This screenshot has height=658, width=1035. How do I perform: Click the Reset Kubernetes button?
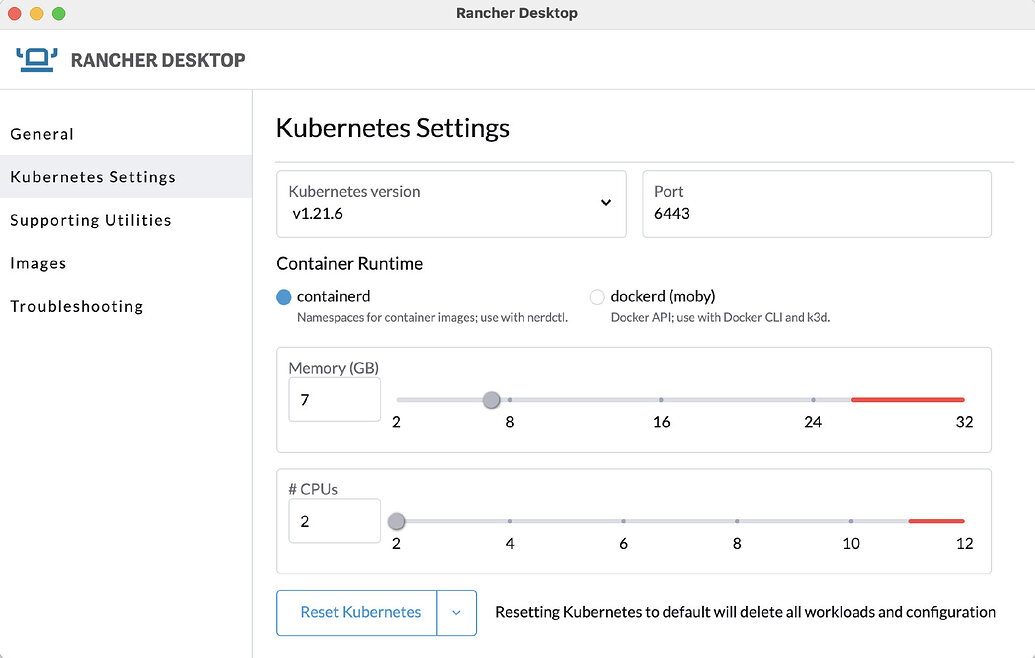pyautogui.click(x=360, y=612)
